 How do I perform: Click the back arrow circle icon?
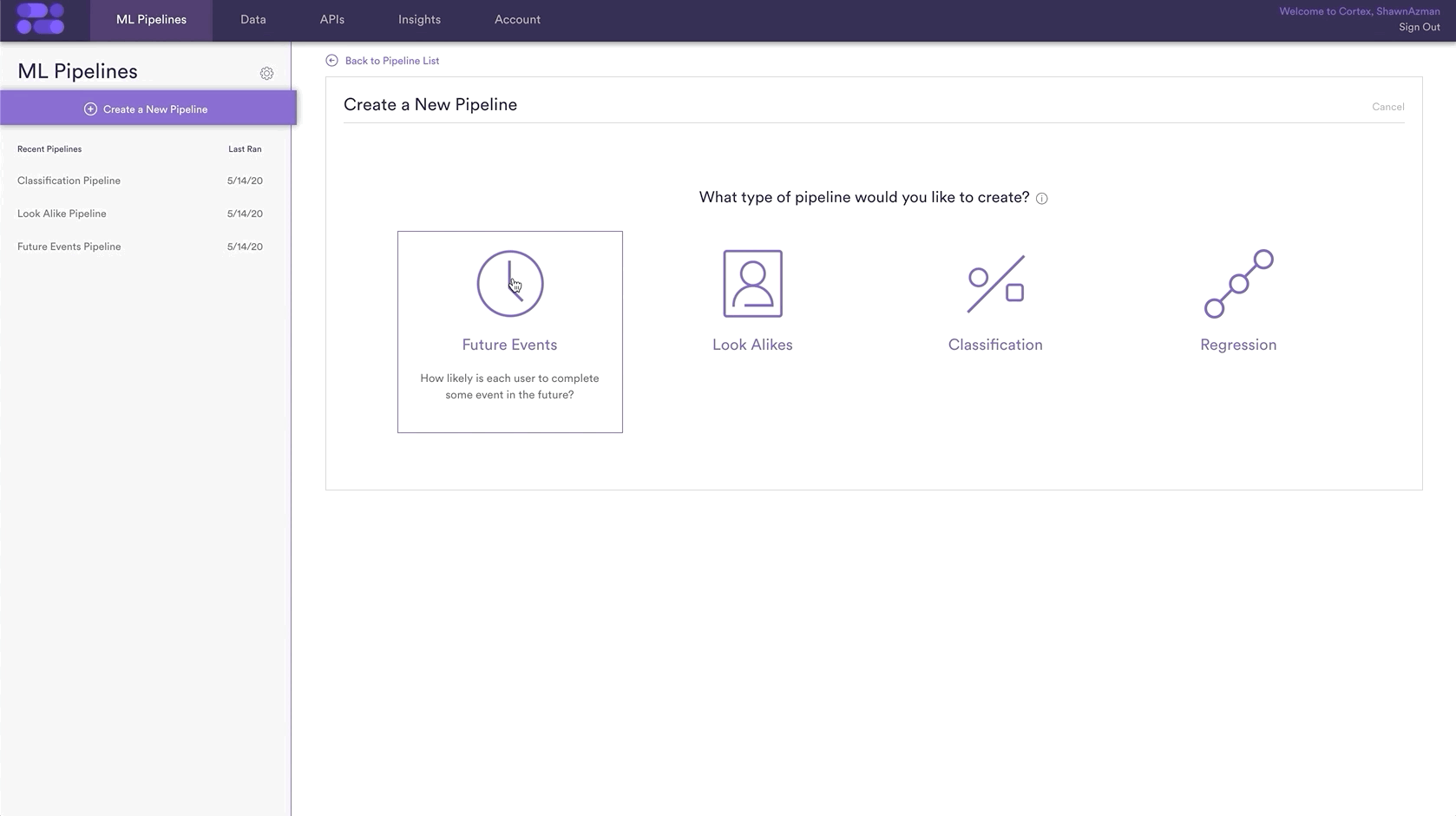tap(331, 61)
